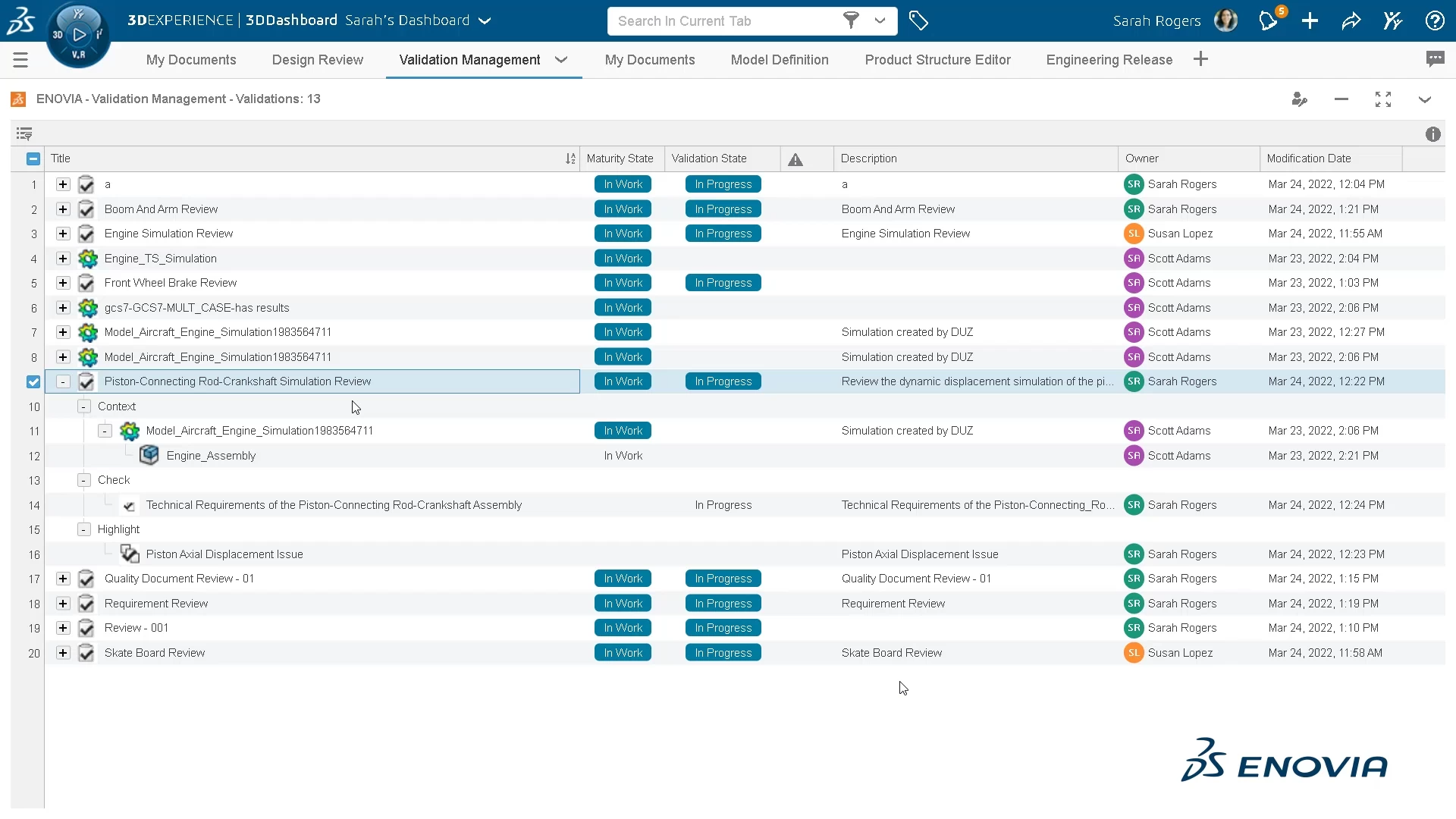Screen dimensions: 1456x819
Task: Click the tag (6WTags) icon
Action: click(918, 21)
